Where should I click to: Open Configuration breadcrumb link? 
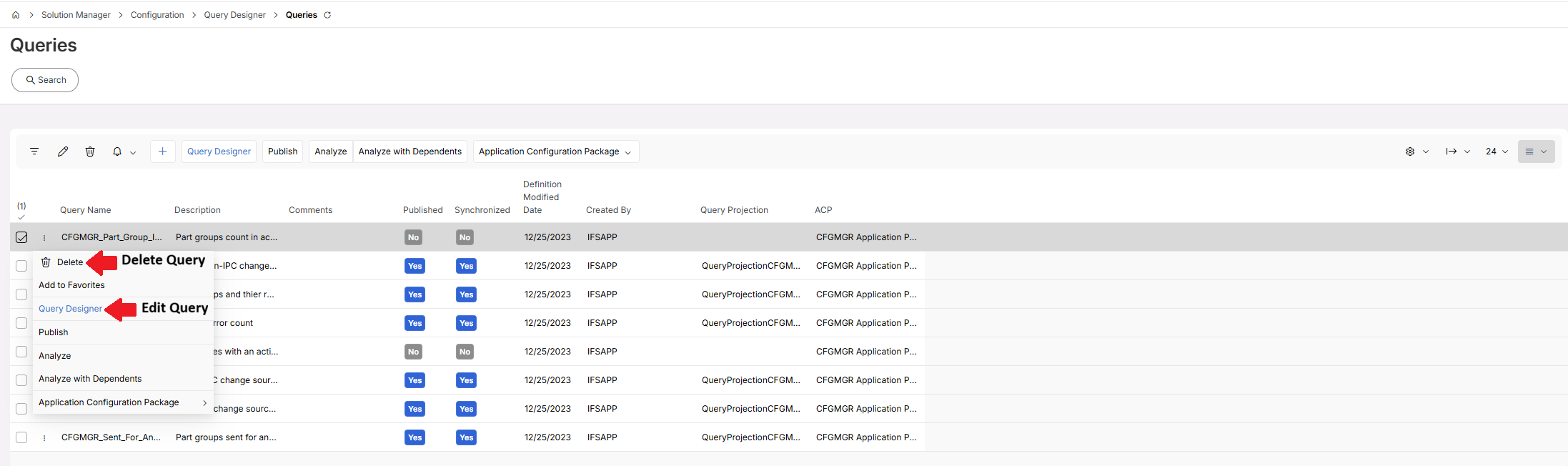(157, 15)
